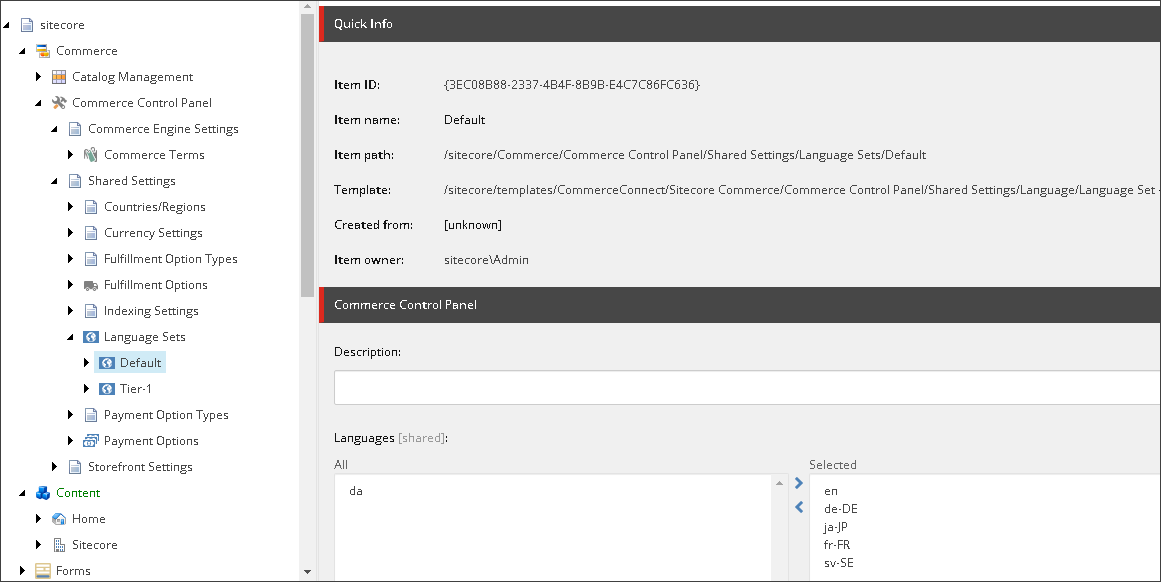Click the Commerce Engine Settings document icon
Viewport: 1161px width, 582px height.
tap(75, 129)
